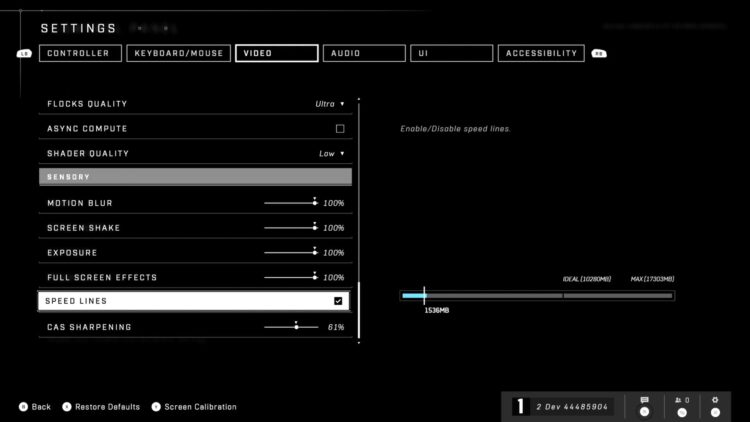
Task: Uncheck the Speed Lines checkbox
Action: (x=339, y=301)
